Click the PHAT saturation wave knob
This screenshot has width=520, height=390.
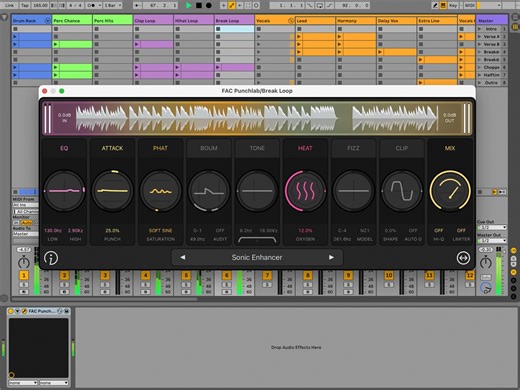pos(160,191)
